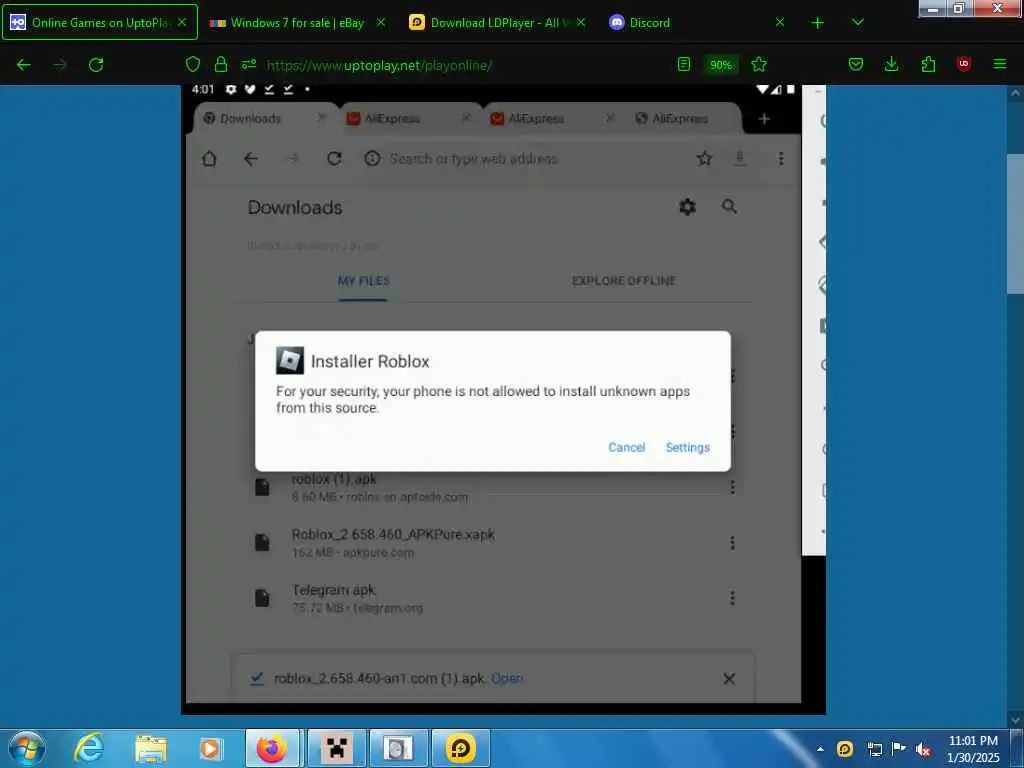Launch Internet Explorer from taskbar

89,748
